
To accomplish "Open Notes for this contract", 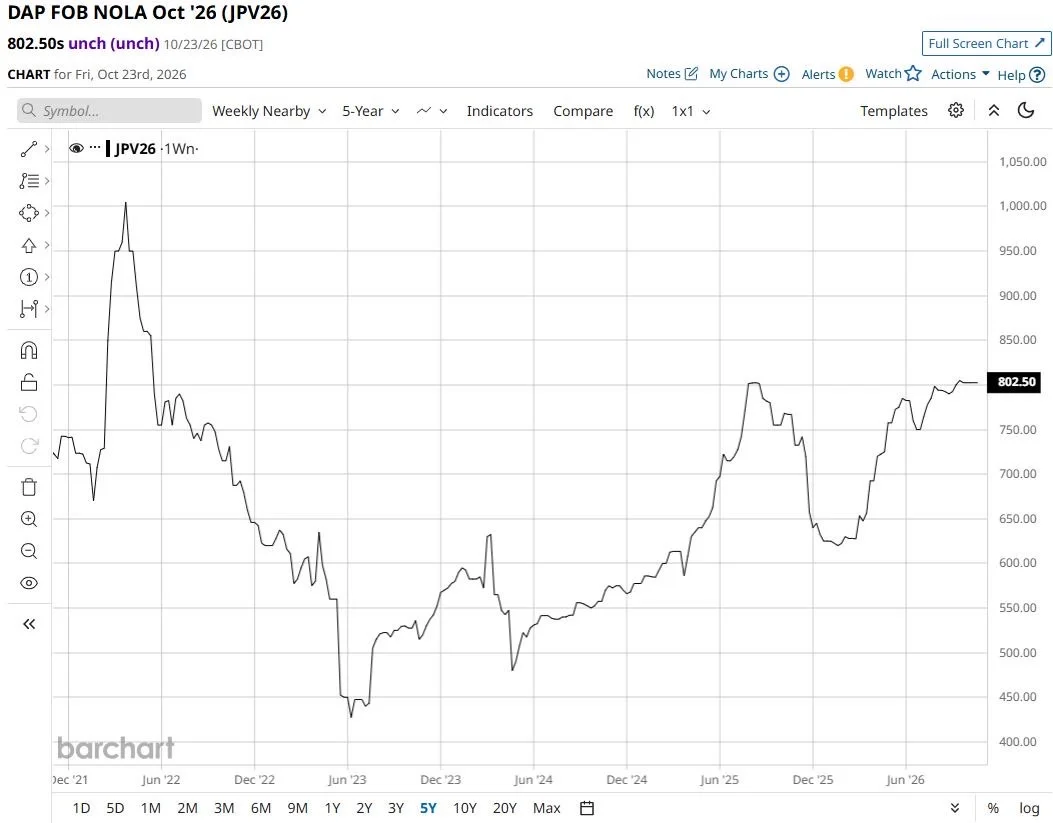I will point(672,74).
